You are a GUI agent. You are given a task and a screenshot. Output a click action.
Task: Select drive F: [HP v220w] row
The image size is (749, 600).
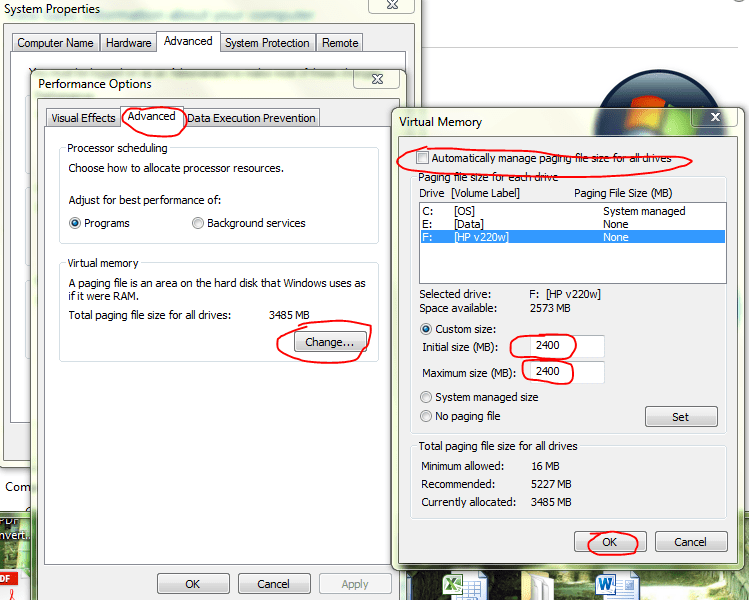(x=573, y=237)
